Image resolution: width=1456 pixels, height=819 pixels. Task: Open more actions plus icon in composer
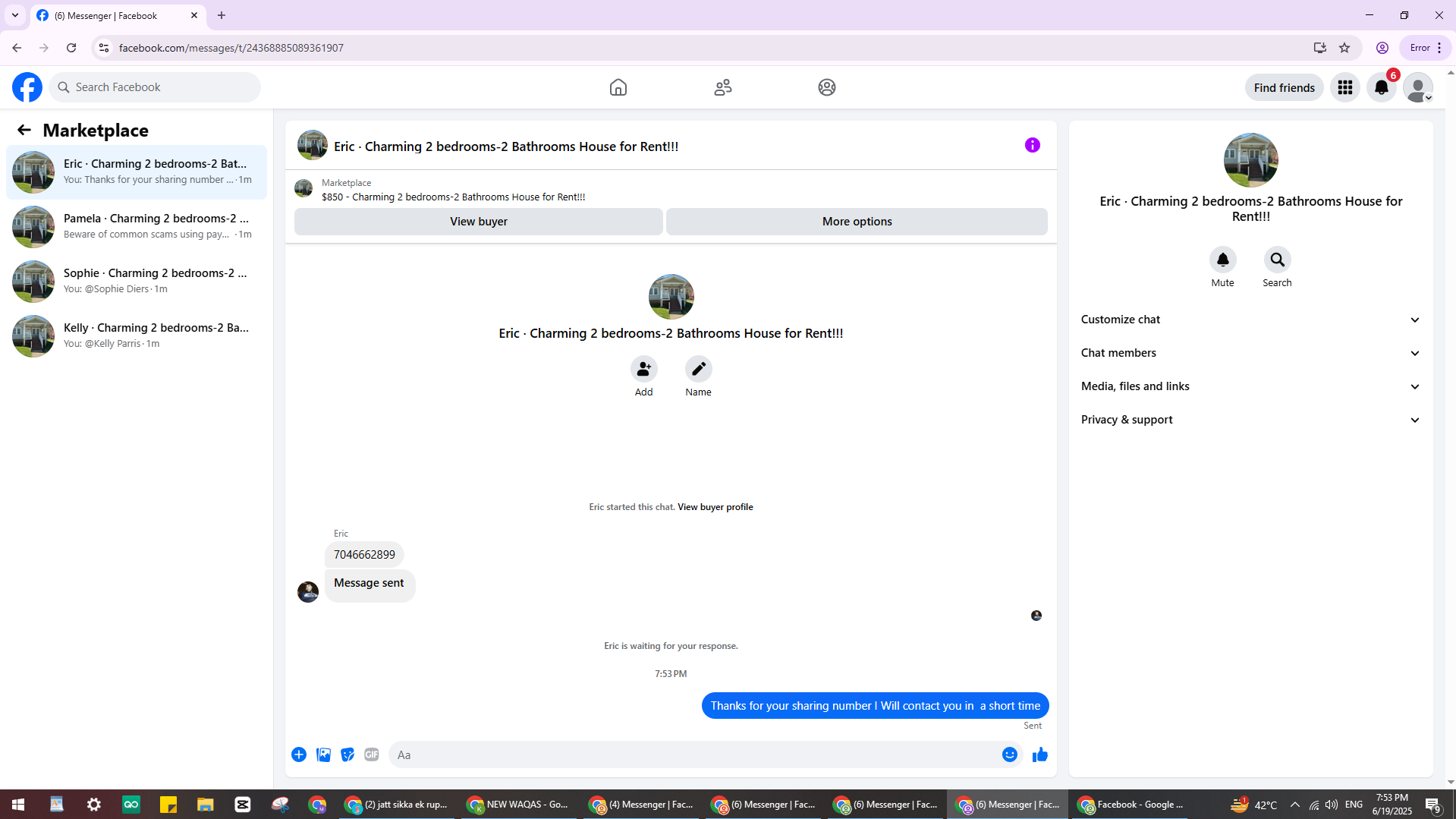pos(299,754)
